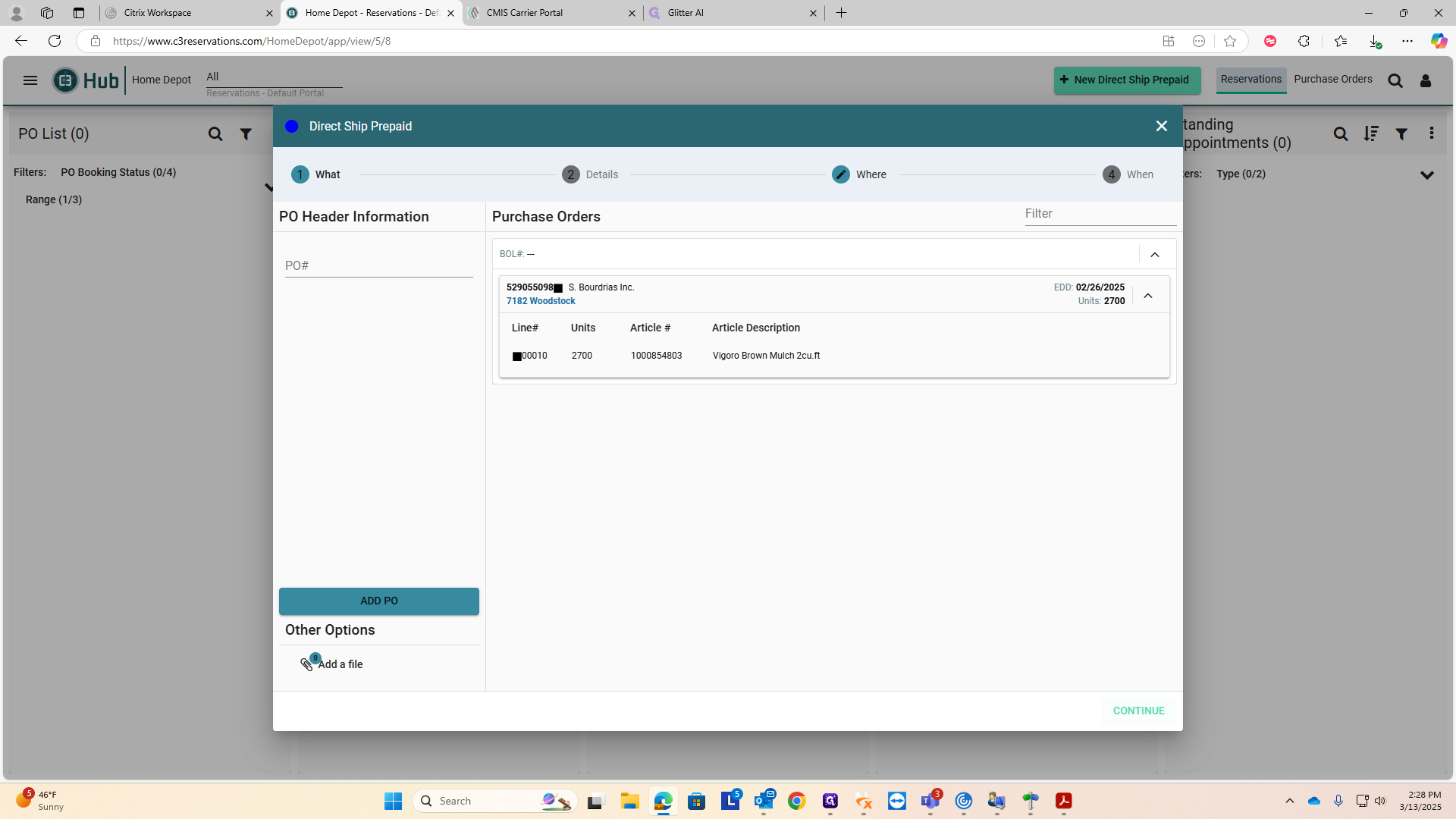
Task: Open the hamburger navigation menu
Action: 30,80
